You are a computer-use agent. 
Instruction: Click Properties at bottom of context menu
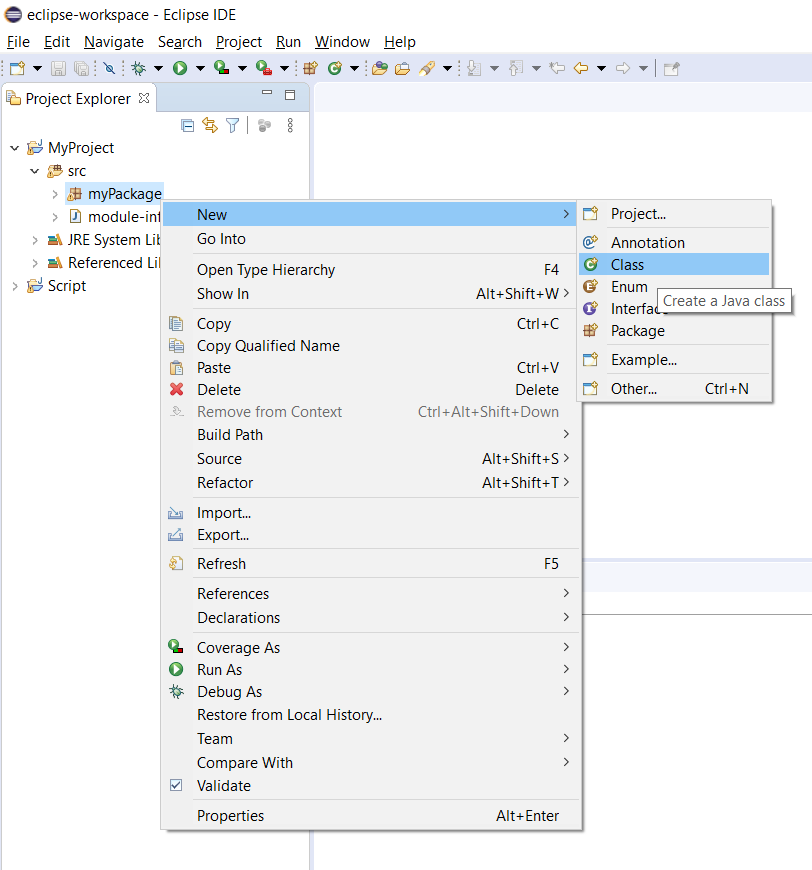(x=230, y=816)
